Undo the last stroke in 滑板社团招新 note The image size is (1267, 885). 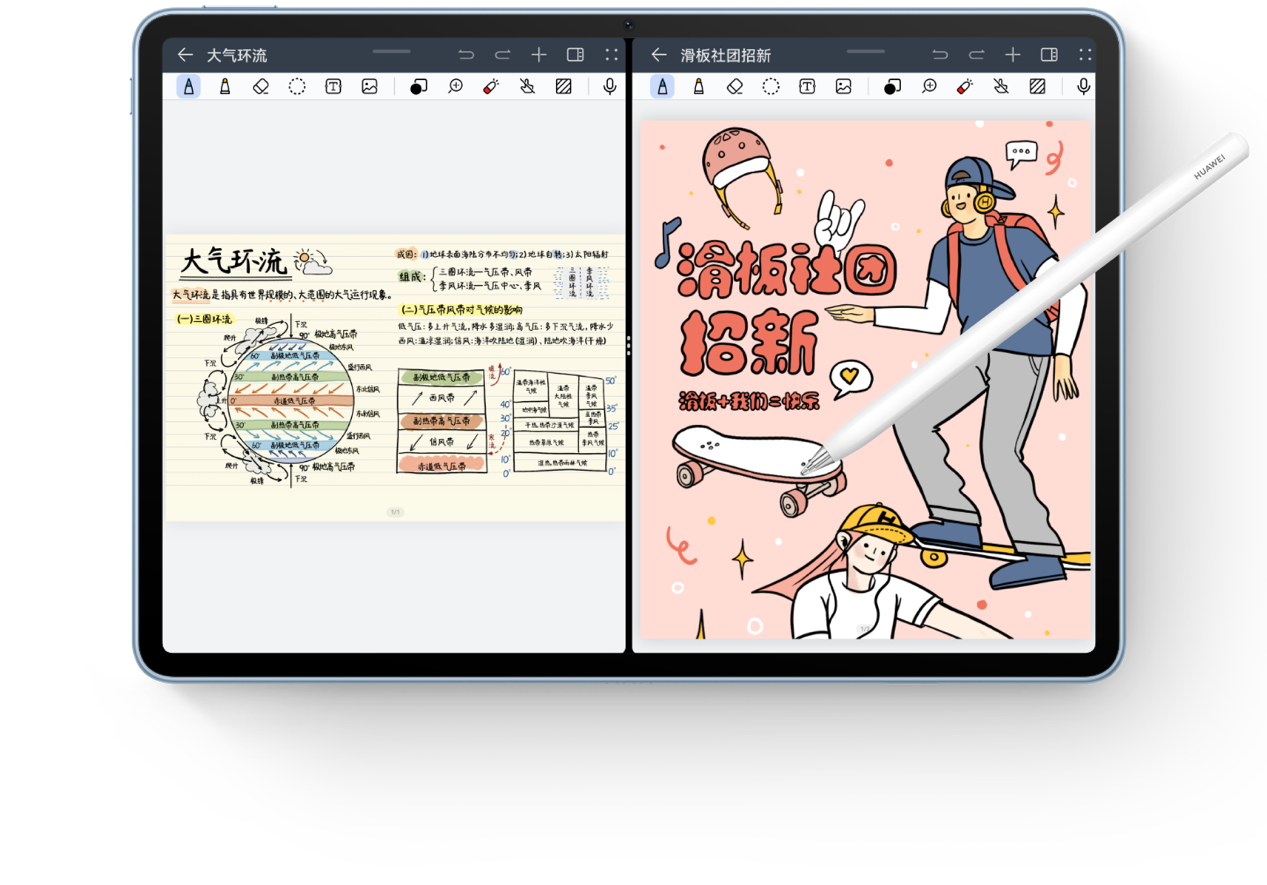tap(940, 55)
